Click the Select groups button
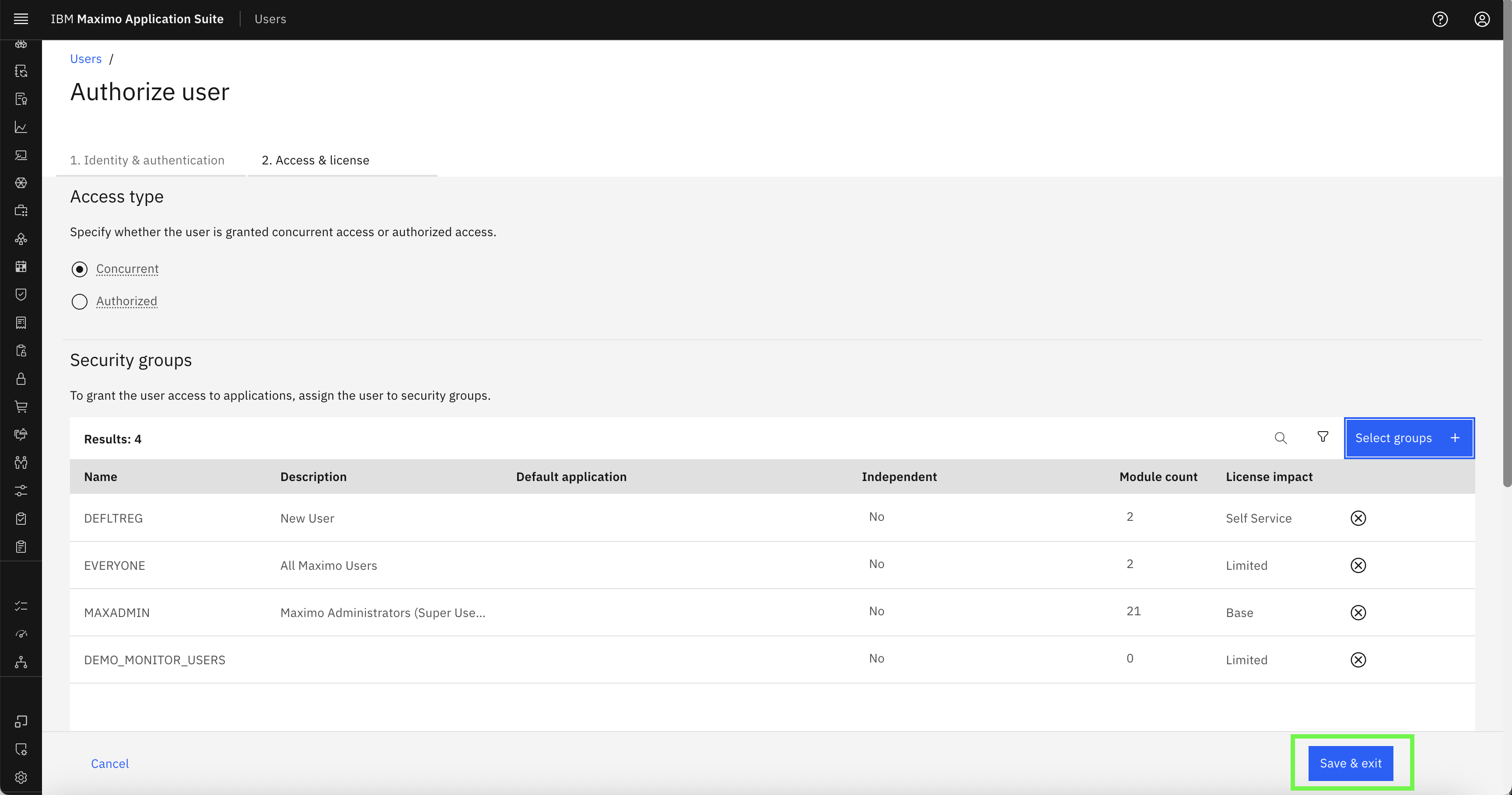 [1409, 438]
